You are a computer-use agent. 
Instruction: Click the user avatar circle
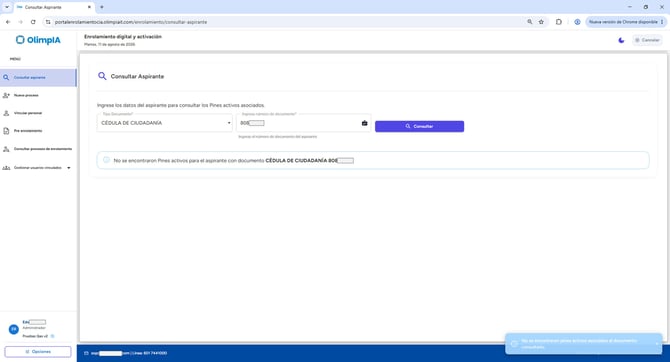[x=14, y=329]
